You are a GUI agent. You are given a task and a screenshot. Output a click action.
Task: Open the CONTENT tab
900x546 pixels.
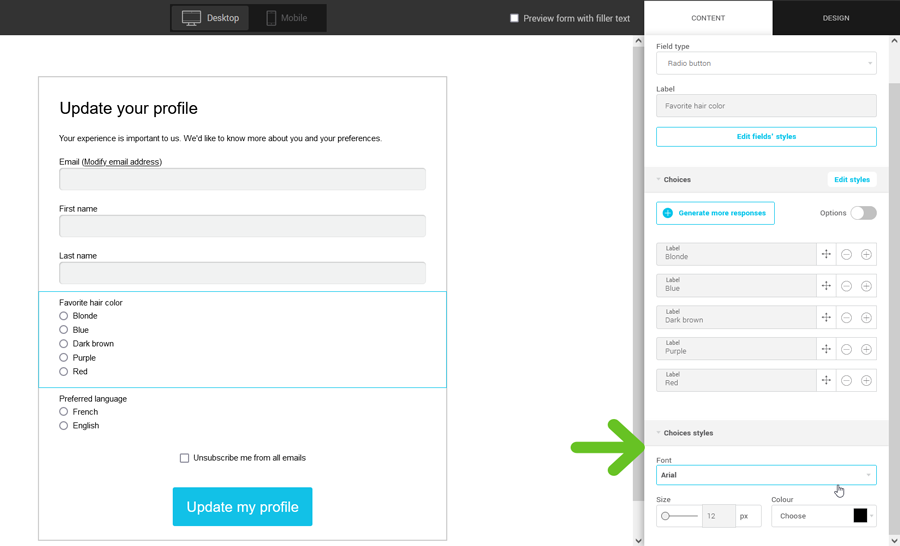[x=708, y=18]
